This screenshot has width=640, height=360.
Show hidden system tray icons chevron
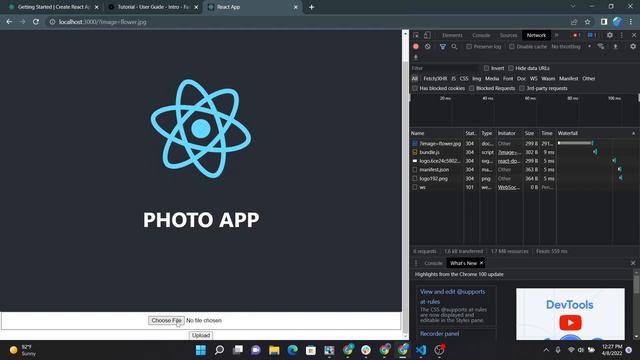[546, 350]
